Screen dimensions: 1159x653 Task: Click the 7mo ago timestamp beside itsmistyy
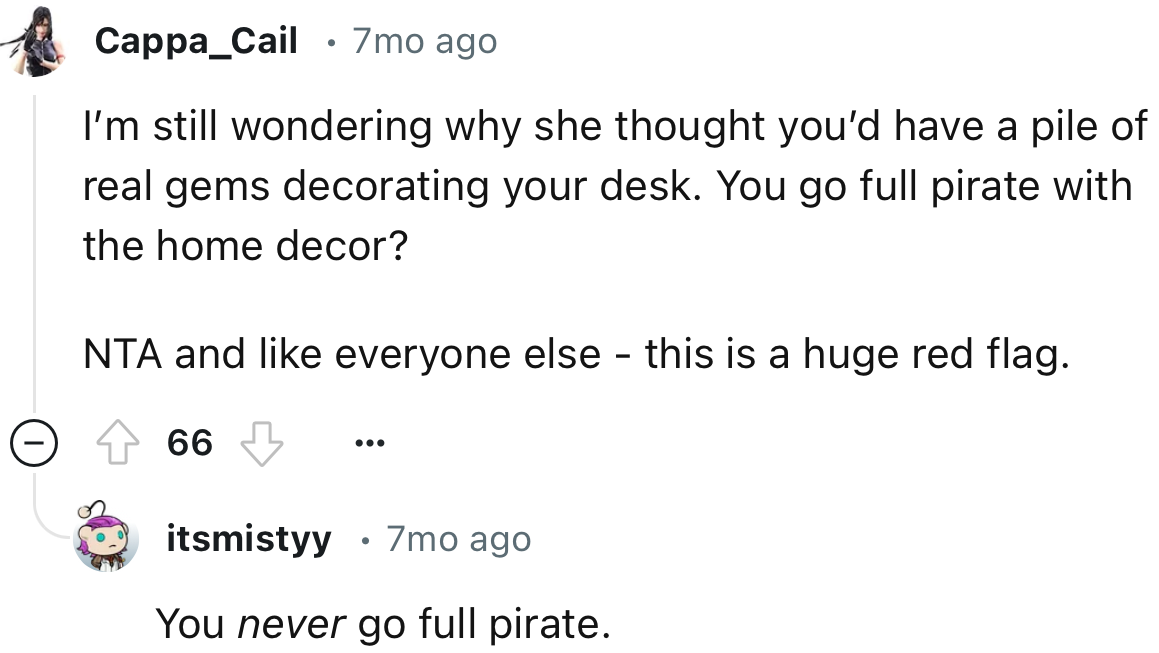pyautogui.click(x=459, y=539)
